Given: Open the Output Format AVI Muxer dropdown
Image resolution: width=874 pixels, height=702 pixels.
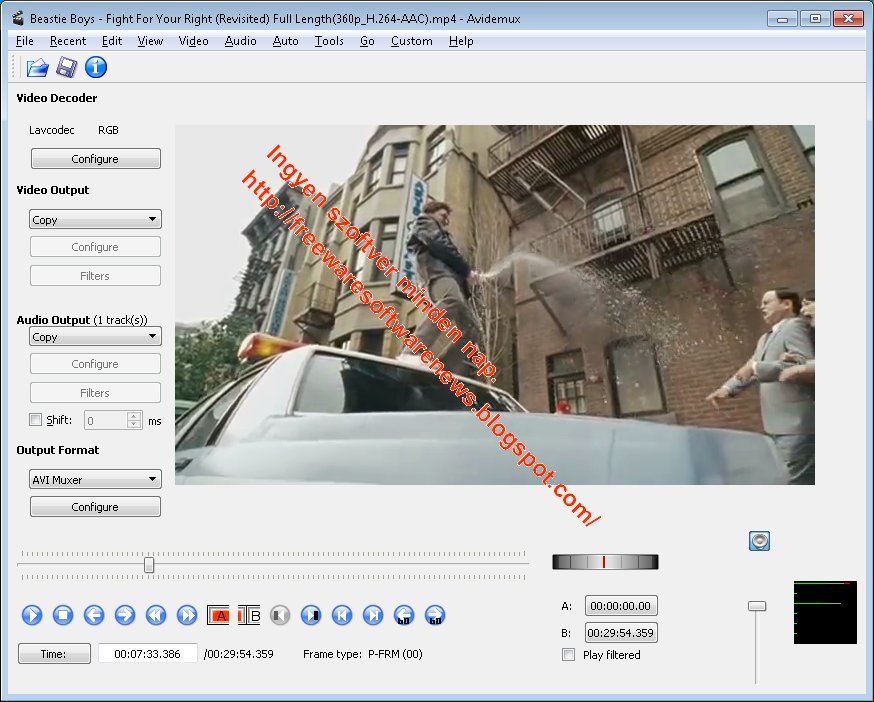Looking at the screenshot, I should tap(95, 479).
